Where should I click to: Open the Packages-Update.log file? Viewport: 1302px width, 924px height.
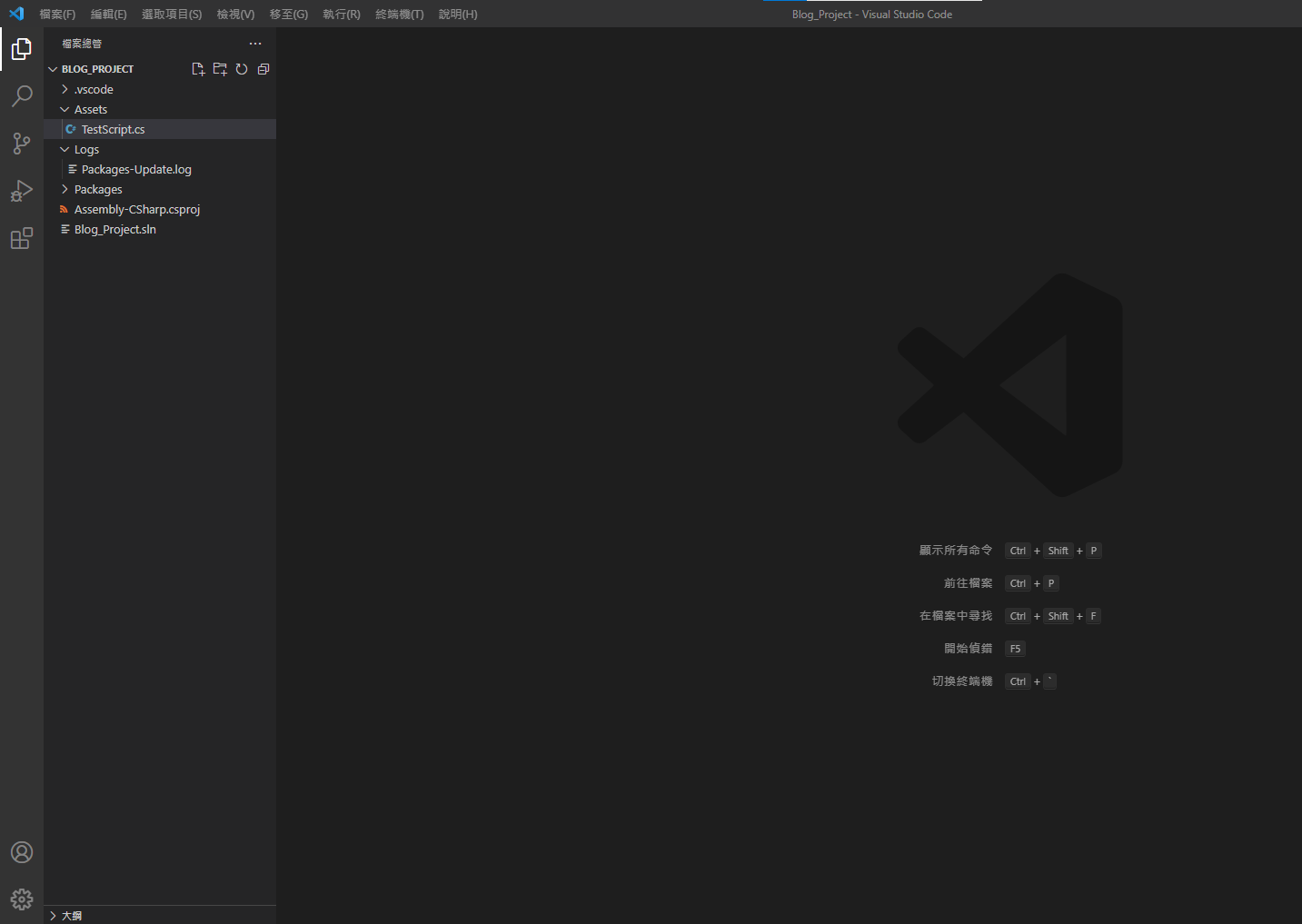click(x=134, y=169)
